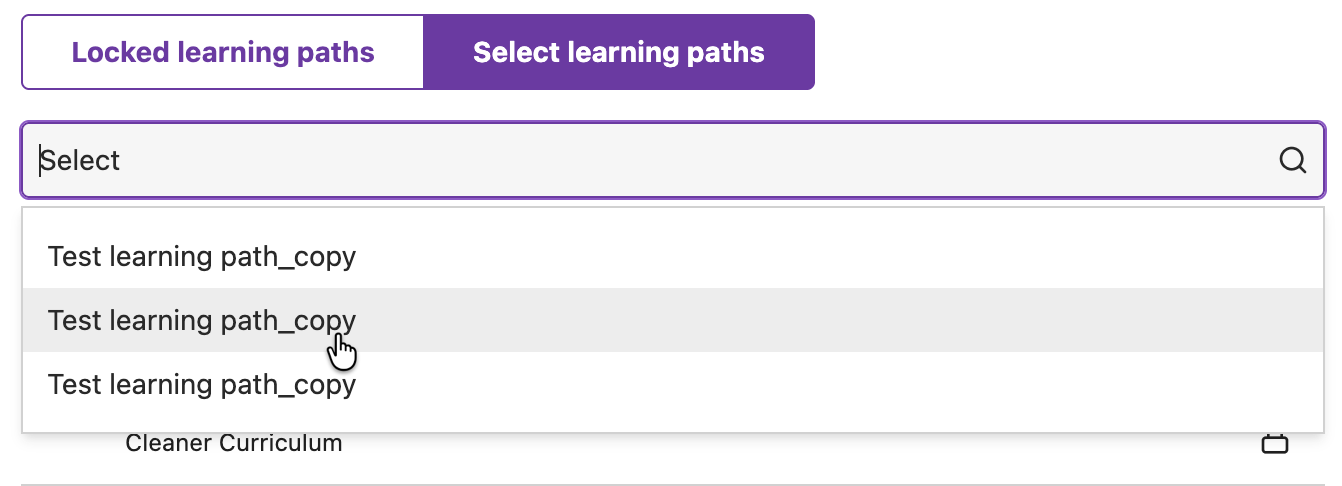Select the grey-highlighted entry under the cursor
This screenshot has width=1342, height=486.
[202, 320]
